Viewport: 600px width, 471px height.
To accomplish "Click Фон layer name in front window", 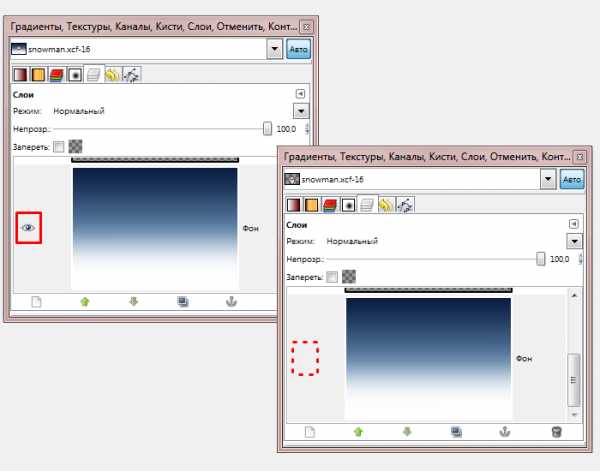I will (x=524, y=359).
